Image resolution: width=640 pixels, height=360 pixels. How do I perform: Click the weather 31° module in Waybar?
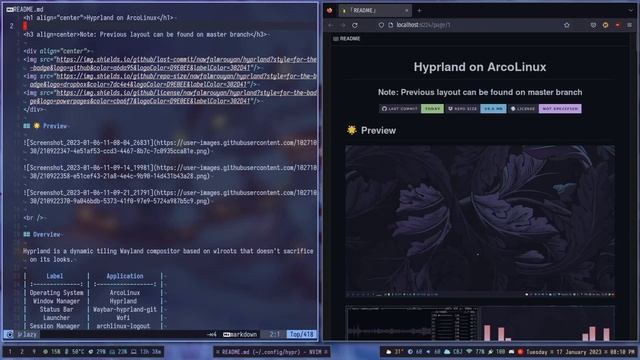[394, 352]
